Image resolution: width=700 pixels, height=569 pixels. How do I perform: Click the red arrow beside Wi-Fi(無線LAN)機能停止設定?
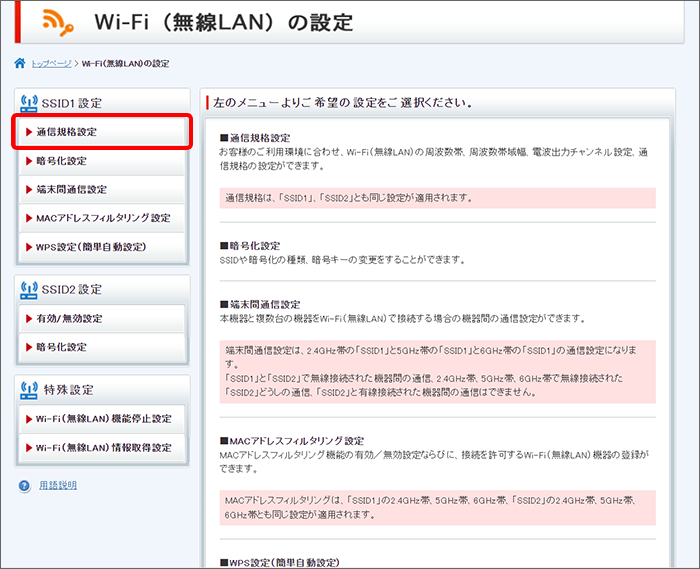(29, 419)
